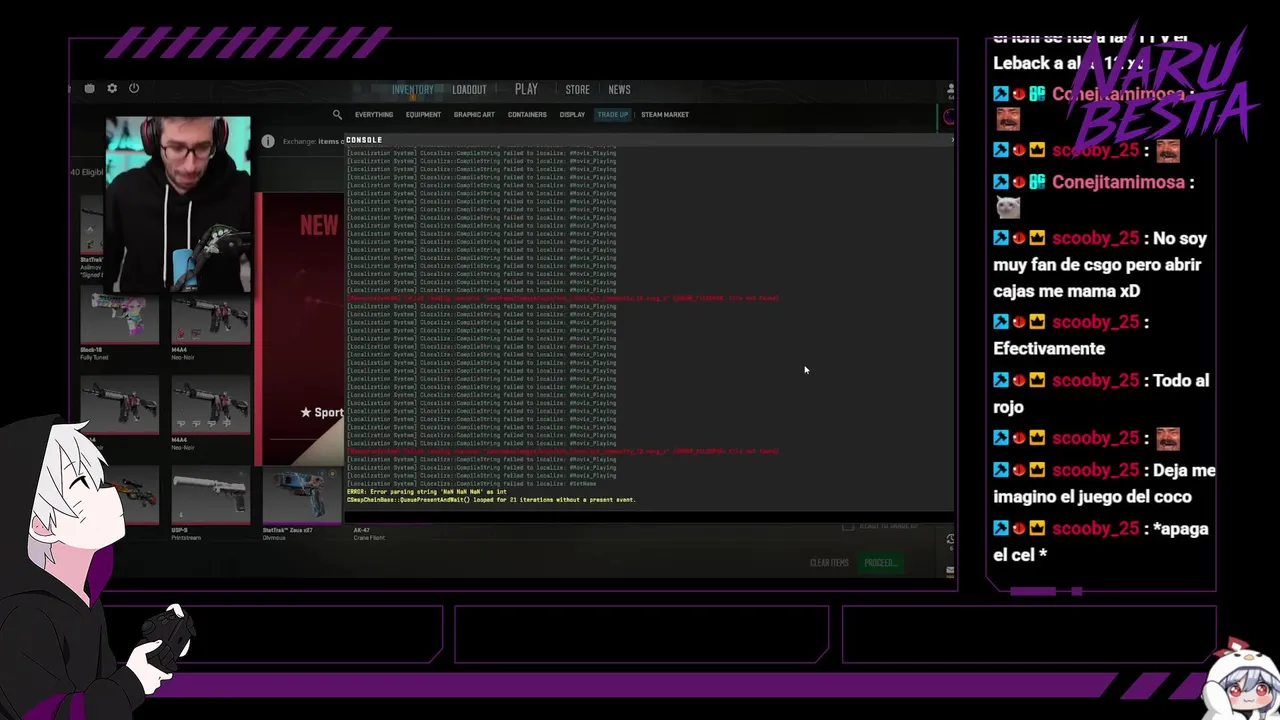Select the Trade Up filter

coord(613,115)
